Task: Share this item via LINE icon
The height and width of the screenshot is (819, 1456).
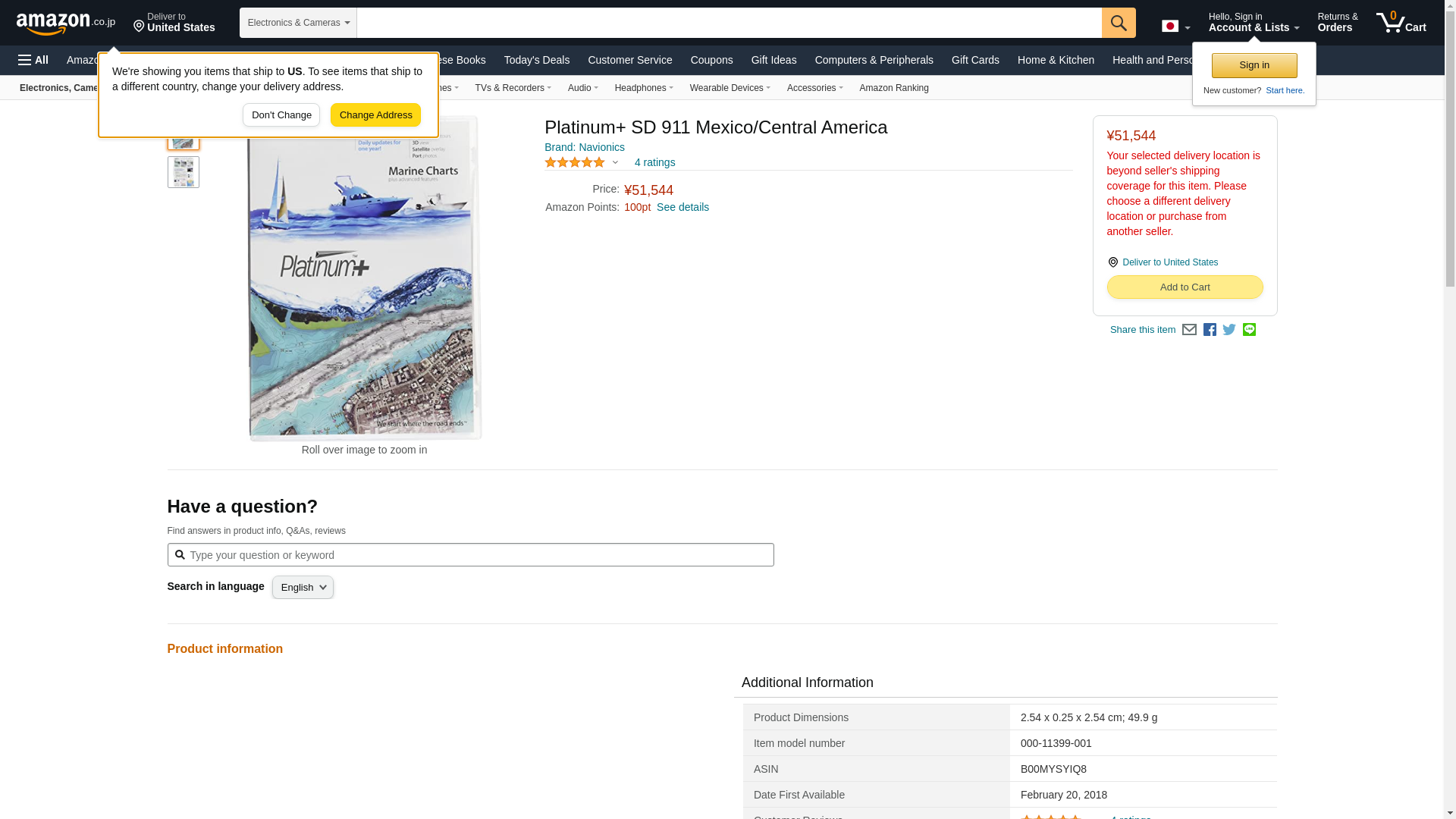Action: [1249, 330]
